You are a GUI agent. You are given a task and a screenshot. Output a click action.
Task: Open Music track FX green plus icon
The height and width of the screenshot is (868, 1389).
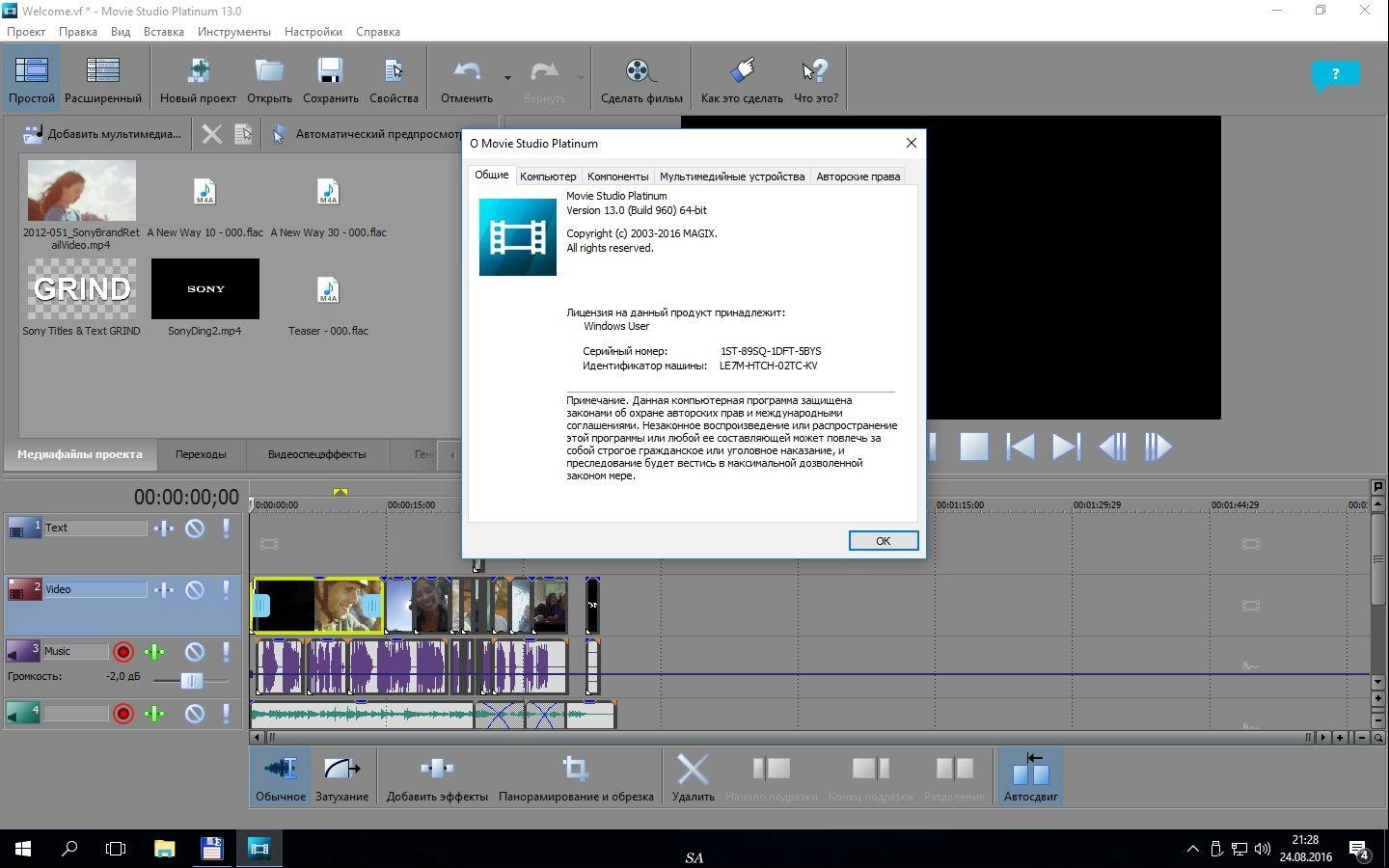(154, 652)
